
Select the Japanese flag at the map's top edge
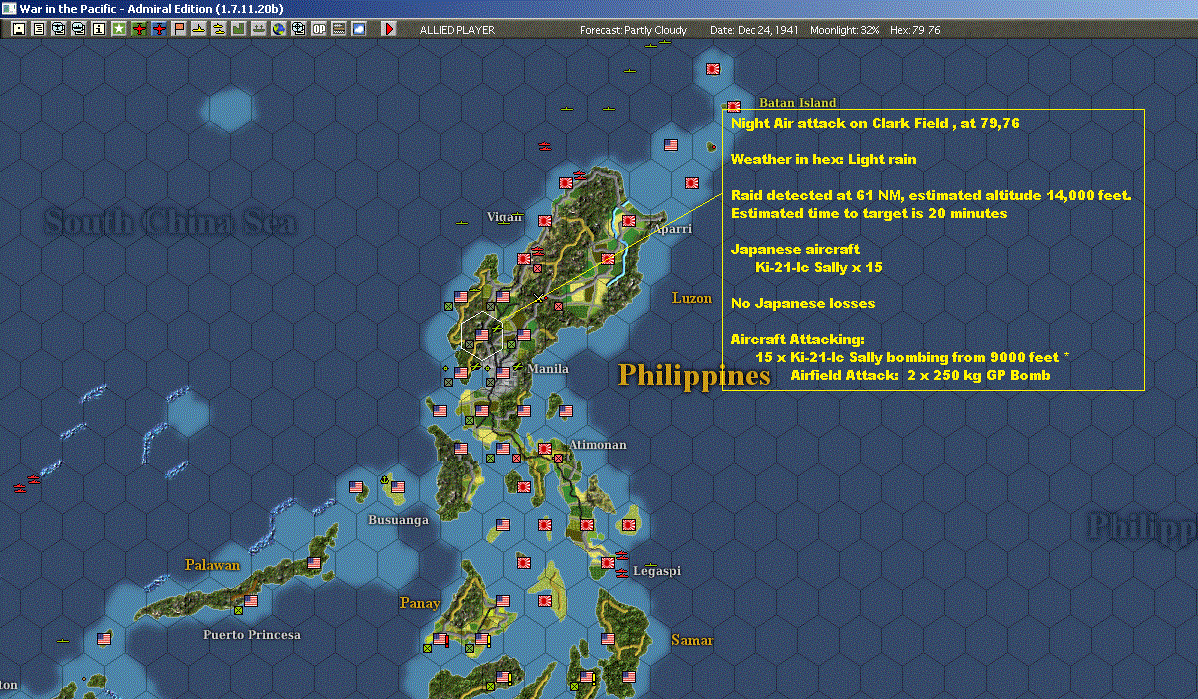pos(713,69)
